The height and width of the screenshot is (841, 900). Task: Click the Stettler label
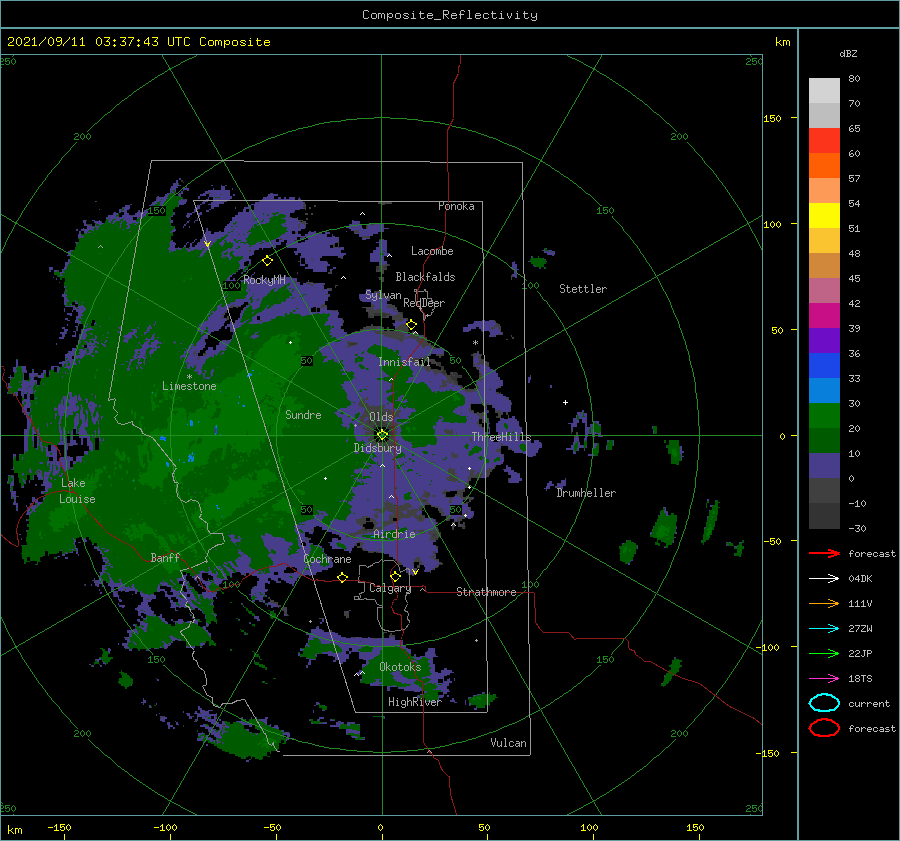(583, 289)
